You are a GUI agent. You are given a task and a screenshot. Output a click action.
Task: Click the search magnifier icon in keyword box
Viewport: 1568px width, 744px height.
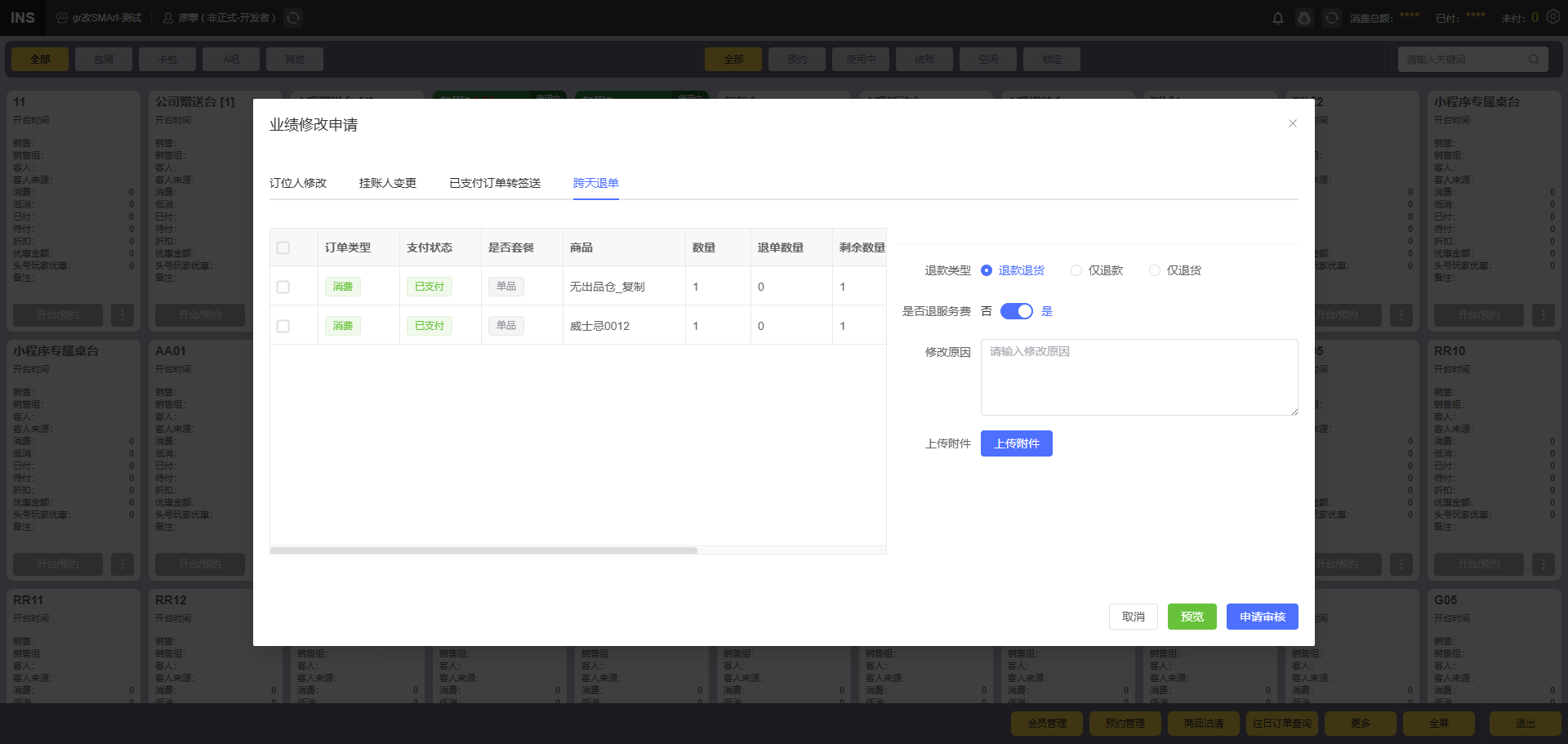coord(1534,60)
